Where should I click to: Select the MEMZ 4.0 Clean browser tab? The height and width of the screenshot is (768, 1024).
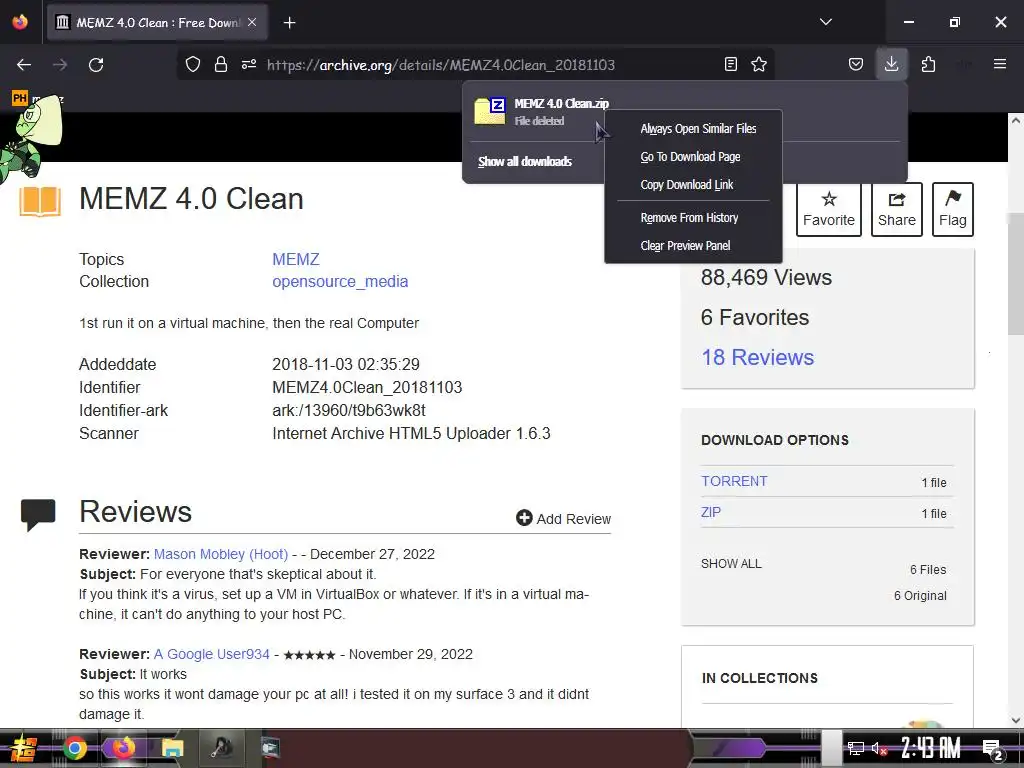[x=157, y=23]
